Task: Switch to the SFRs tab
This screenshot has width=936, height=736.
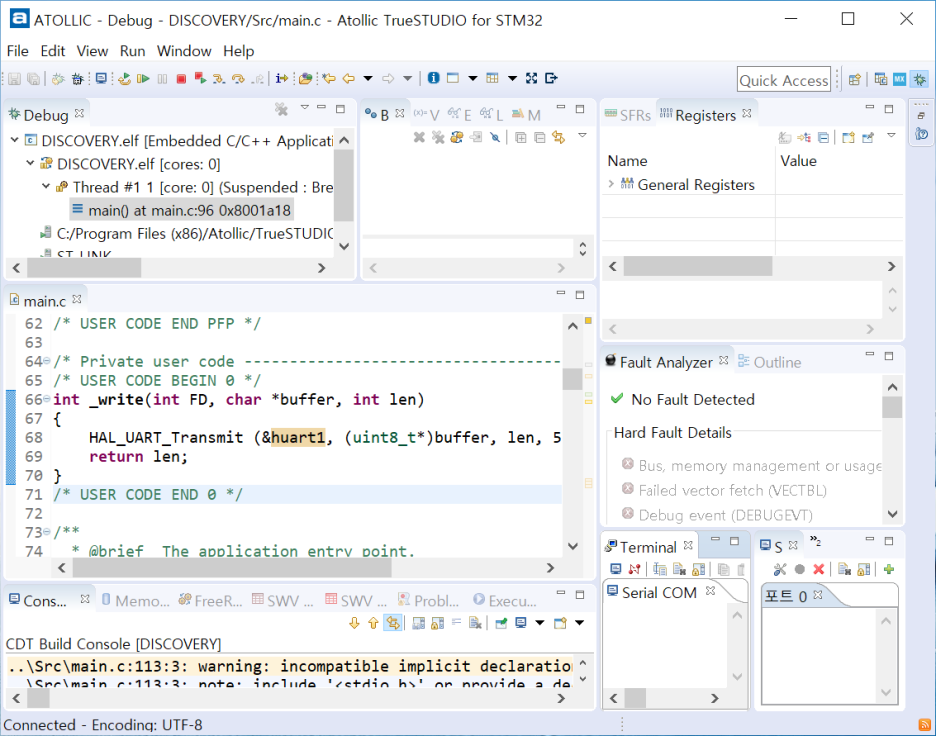Action: pyautogui.click(x=627, y=115)
